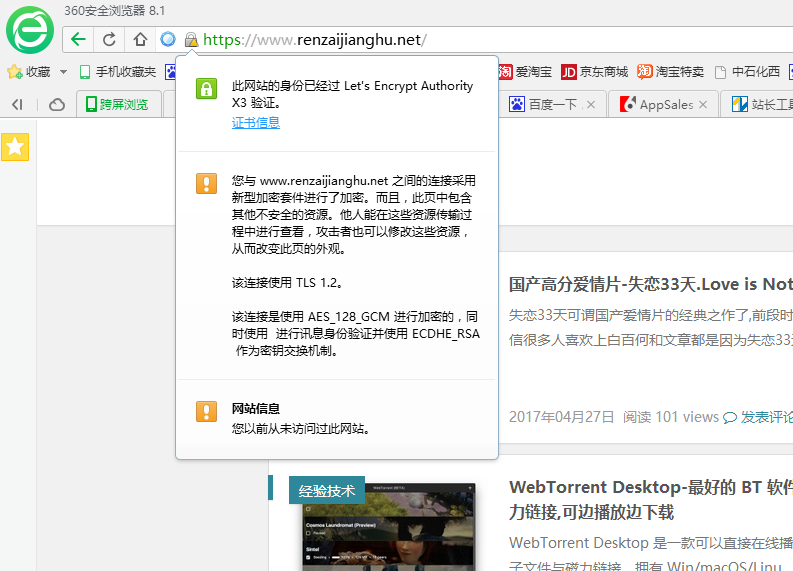This screenshot has width=793, height=571.
Task: Click the text 您以前从未访问过此网站。
Action: 301,429
